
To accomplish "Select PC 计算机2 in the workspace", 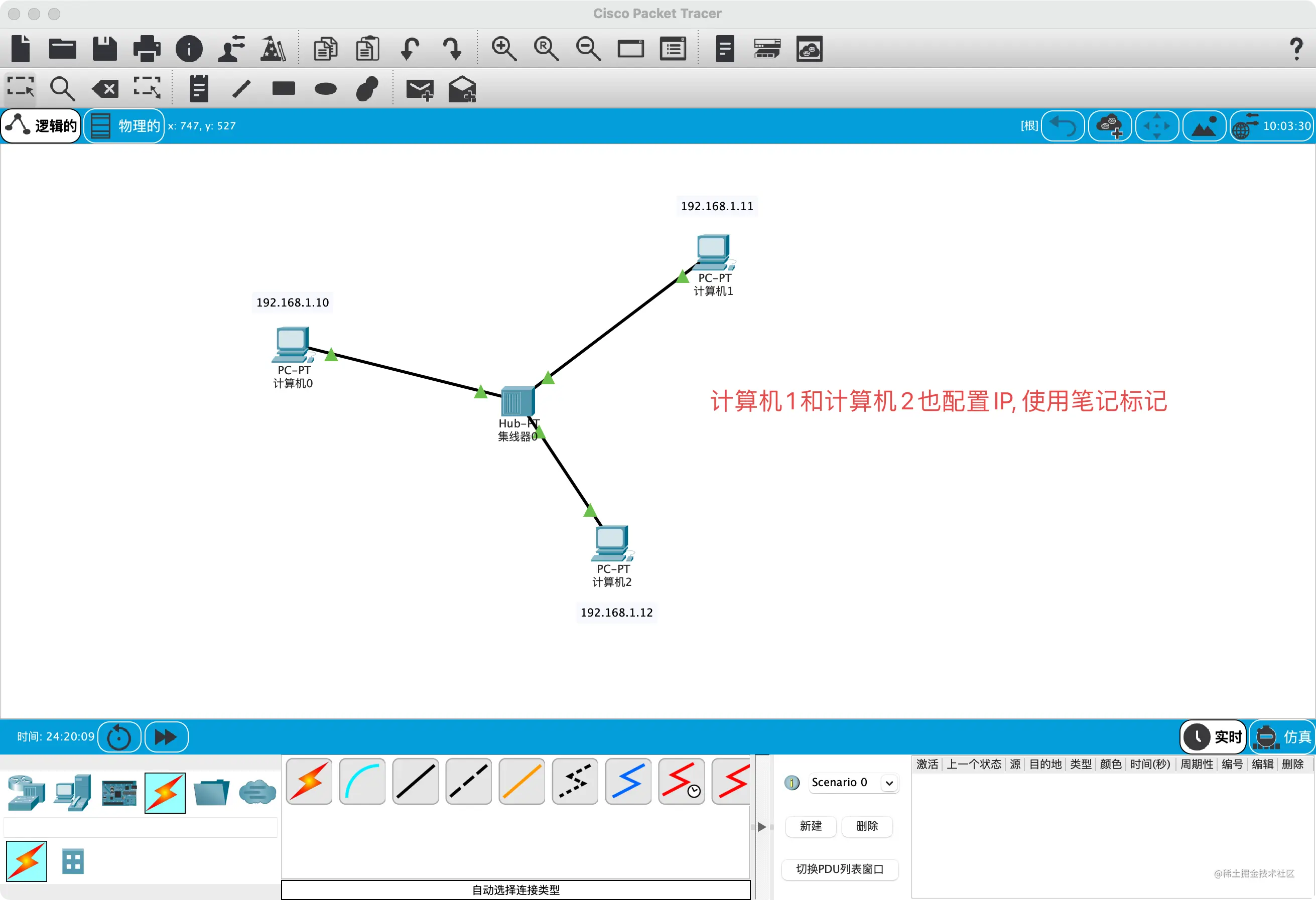I will click(612, 543).
